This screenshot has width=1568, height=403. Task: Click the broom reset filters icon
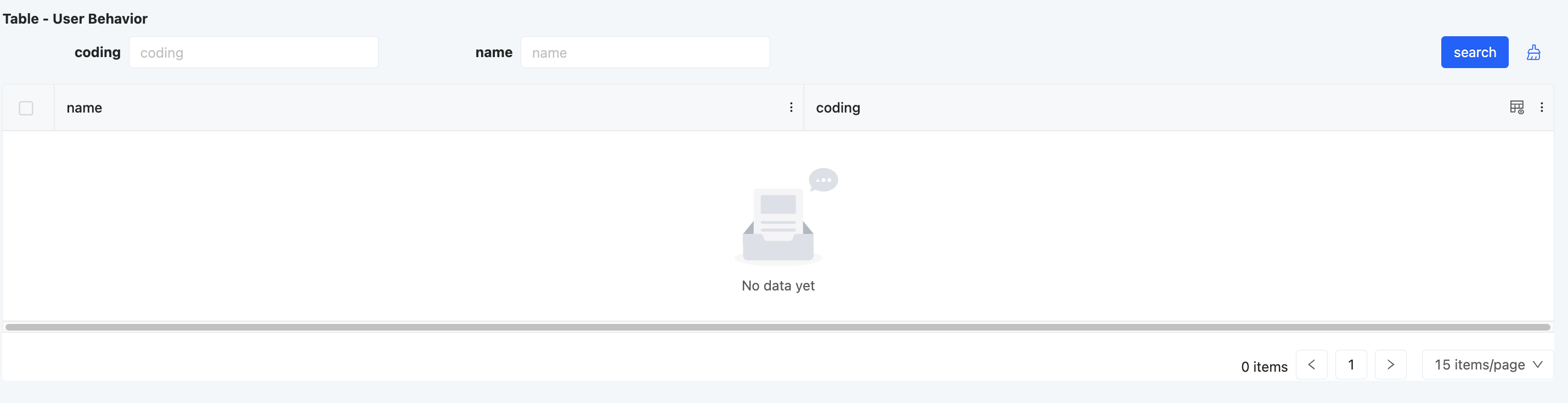point(1533,53)
